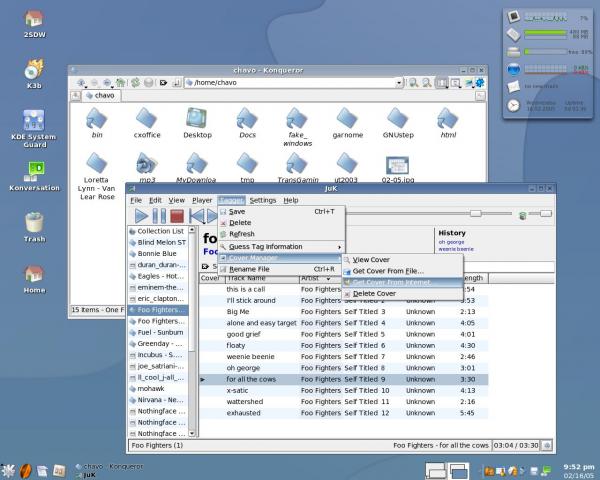This screenshot has height=480, width=600.
Task: Select track 'Big Me'
Action: tap(344, 312)
